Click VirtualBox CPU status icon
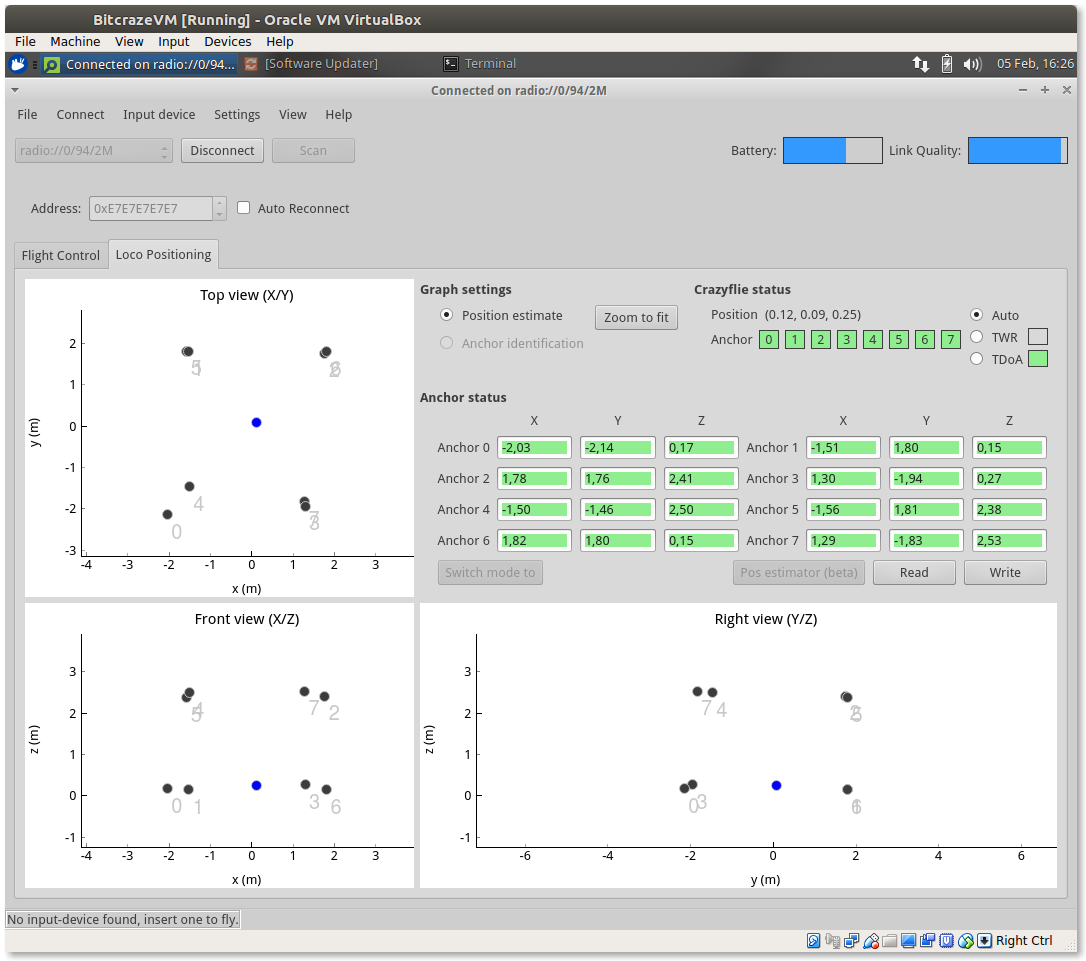1086x961 pixels. (x=946, y=940)
